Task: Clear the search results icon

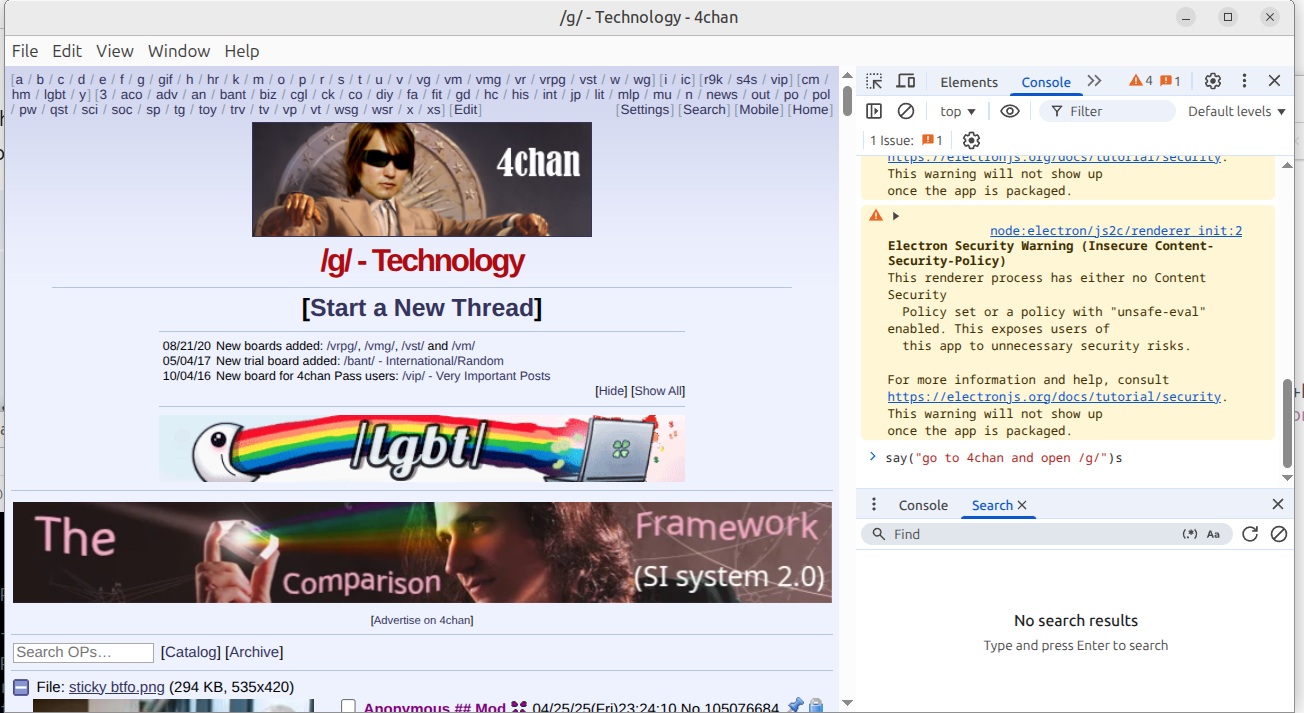Action: pos(1278,534)
